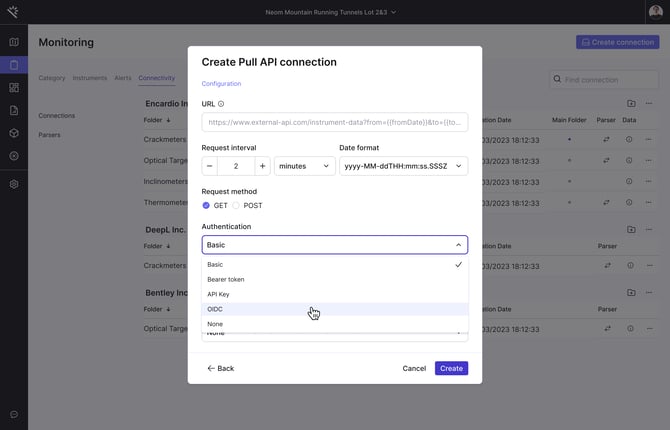Open more options for Encardio group

(649, 103)
